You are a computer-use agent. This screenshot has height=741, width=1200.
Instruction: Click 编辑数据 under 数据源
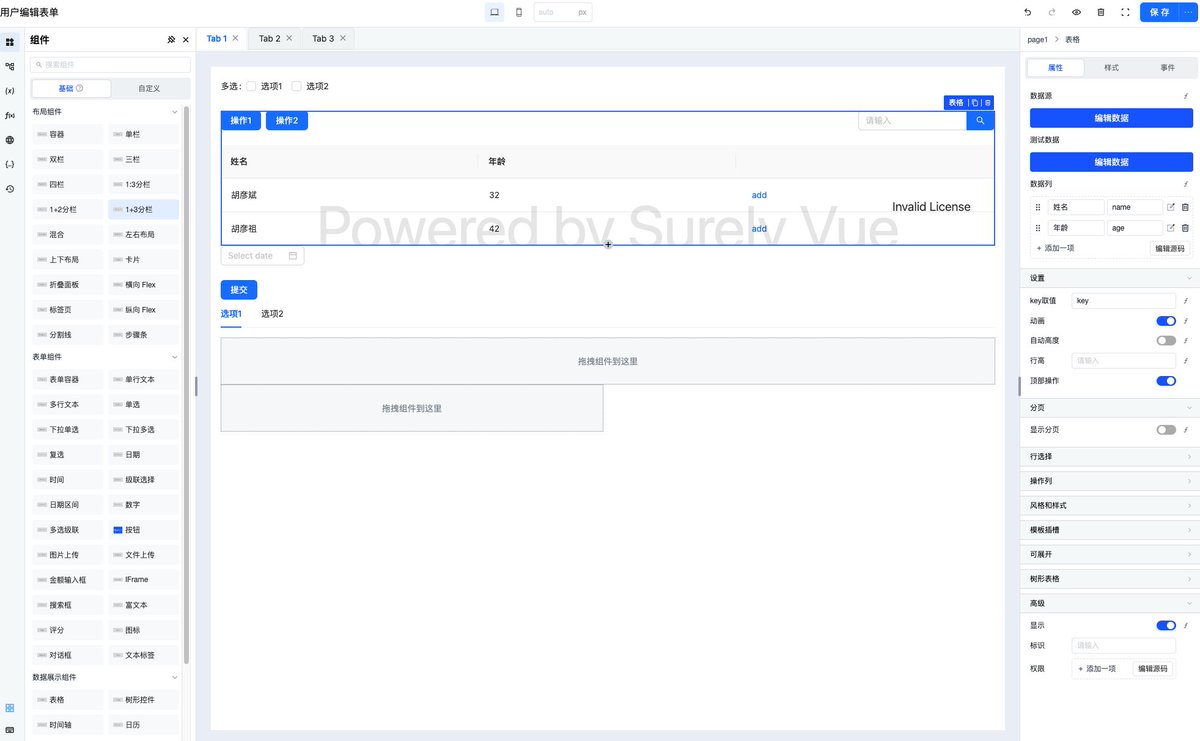1111,118
